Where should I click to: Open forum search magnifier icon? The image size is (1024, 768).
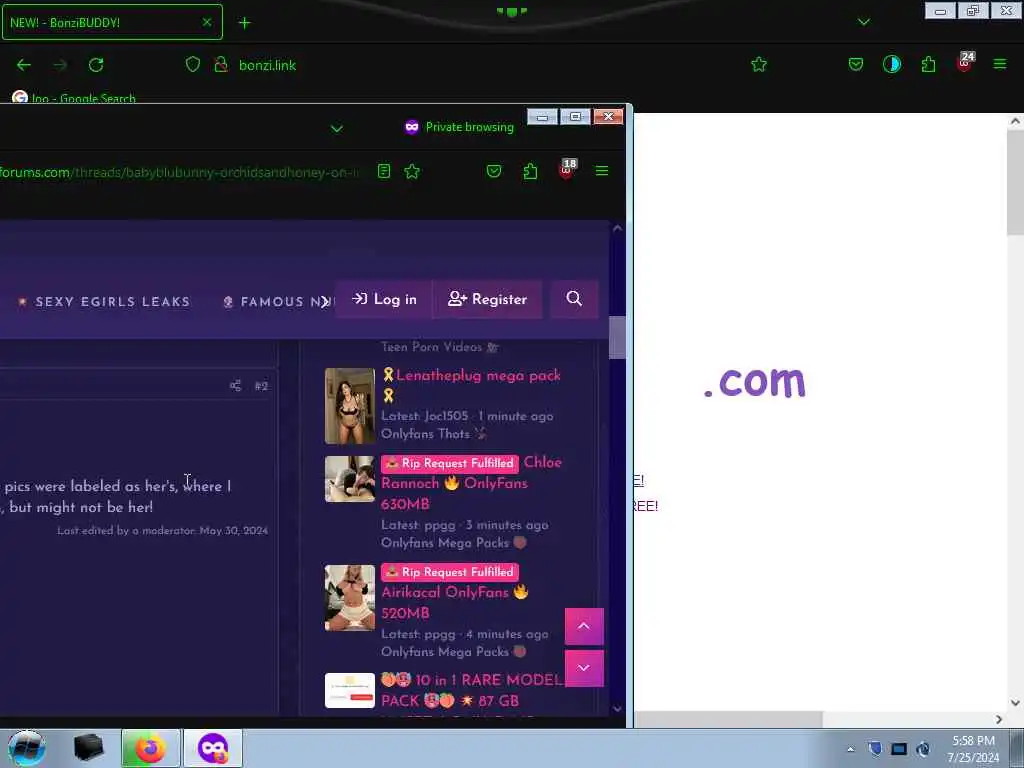[574, 298]
